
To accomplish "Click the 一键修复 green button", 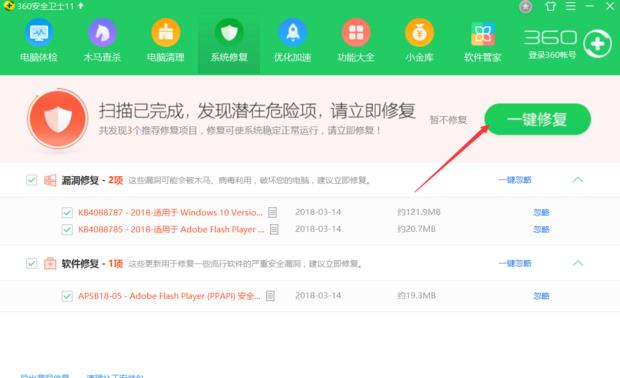I will (x=537, y=119).
